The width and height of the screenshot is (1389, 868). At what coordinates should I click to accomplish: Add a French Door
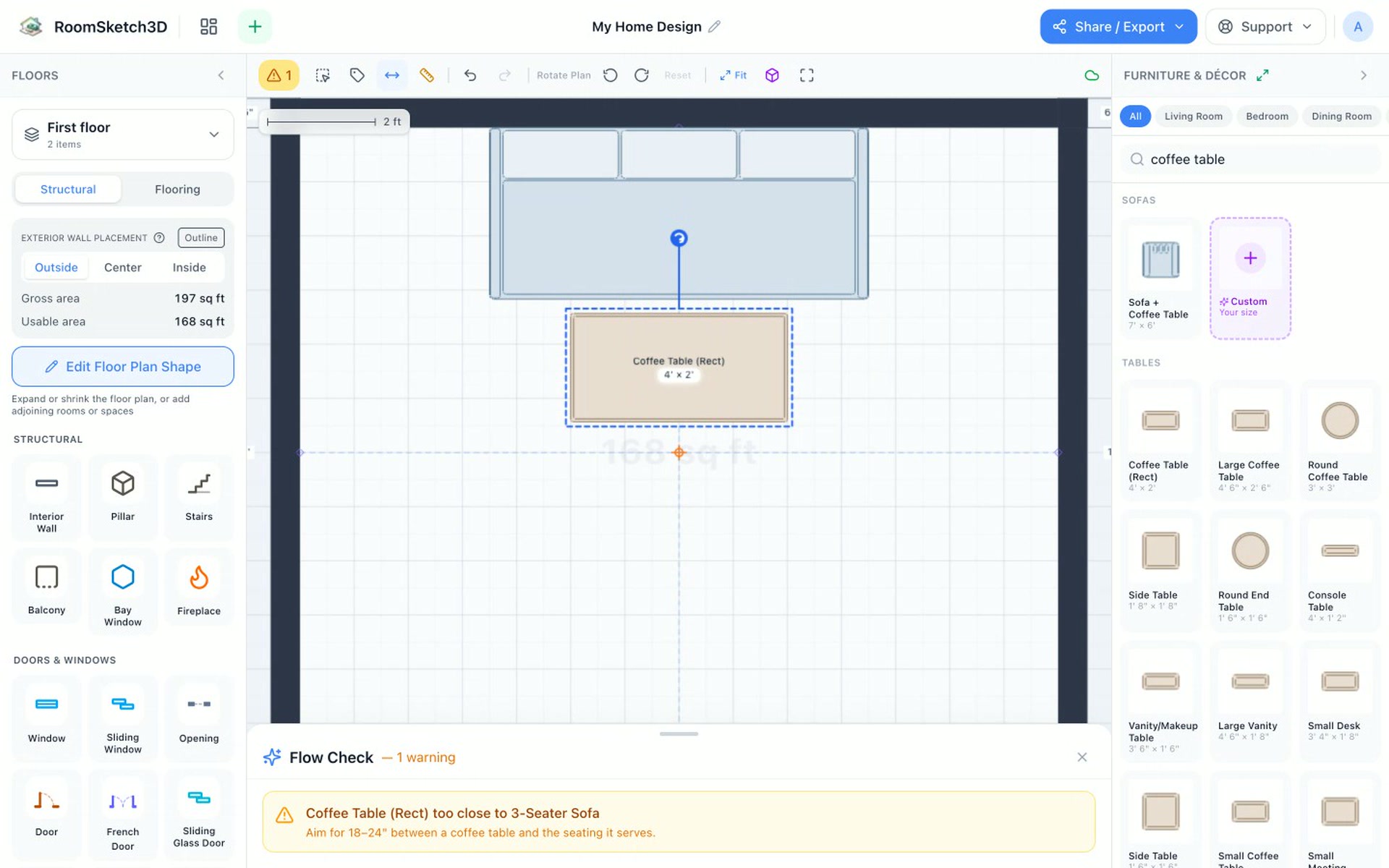[x=123, y=814]
